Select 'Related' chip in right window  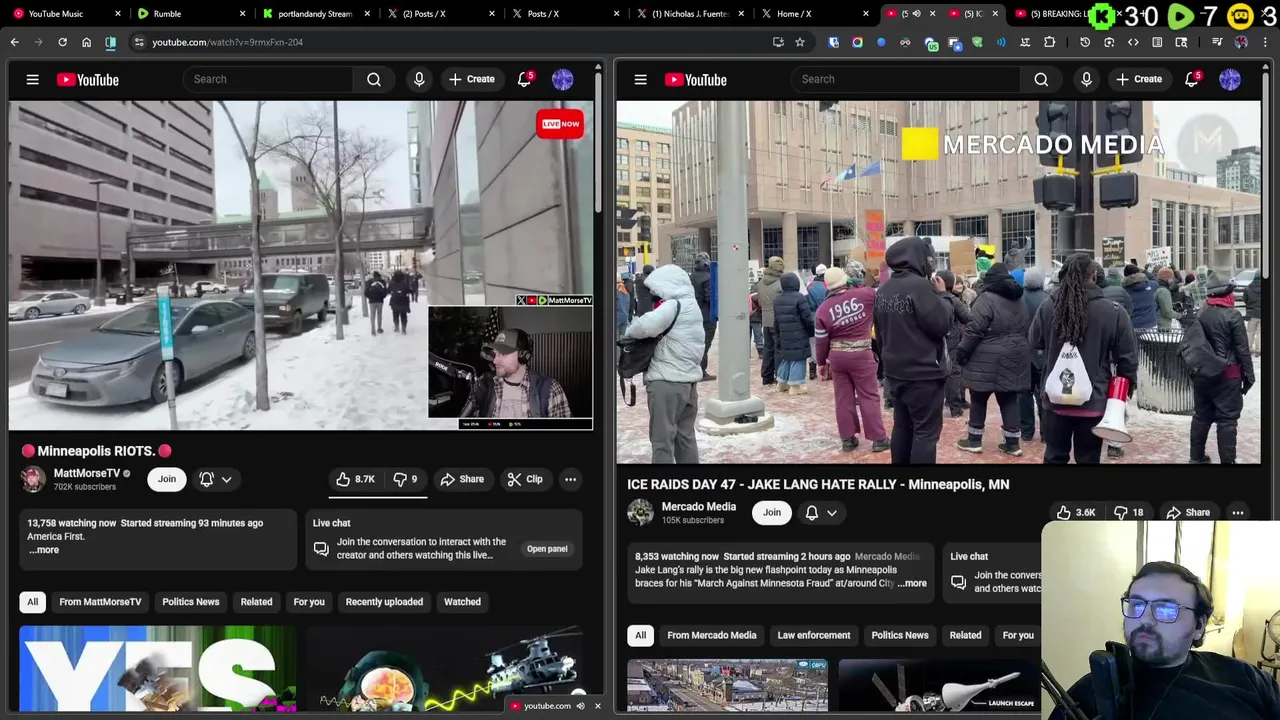(x=965, y=635)
